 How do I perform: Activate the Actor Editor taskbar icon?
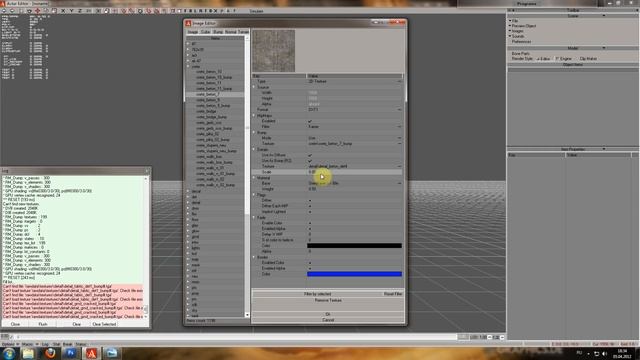tap(91, 353)
